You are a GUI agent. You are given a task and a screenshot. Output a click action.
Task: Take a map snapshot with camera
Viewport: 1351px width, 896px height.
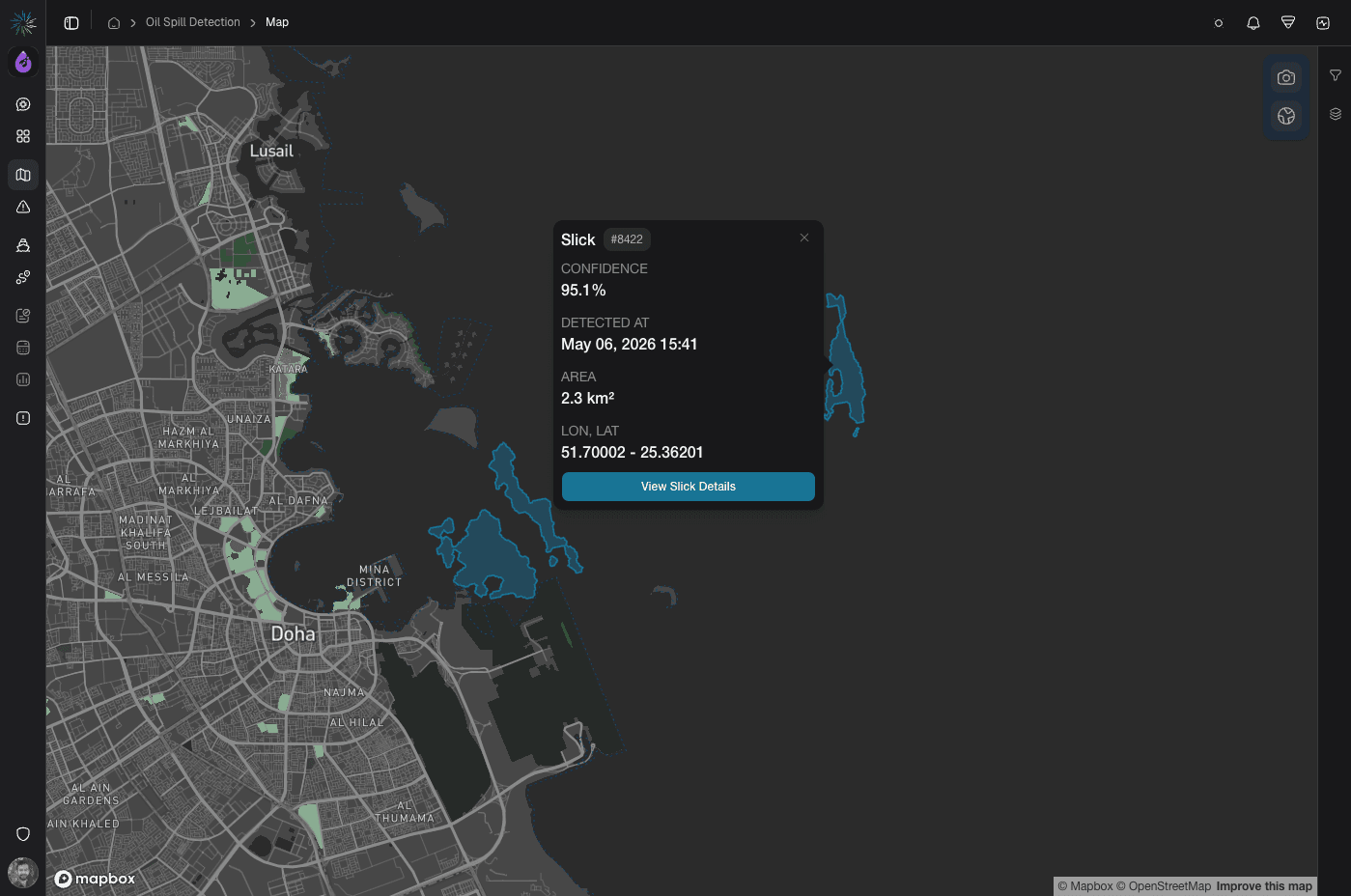pyautogui.click(x=1286, y=77)
